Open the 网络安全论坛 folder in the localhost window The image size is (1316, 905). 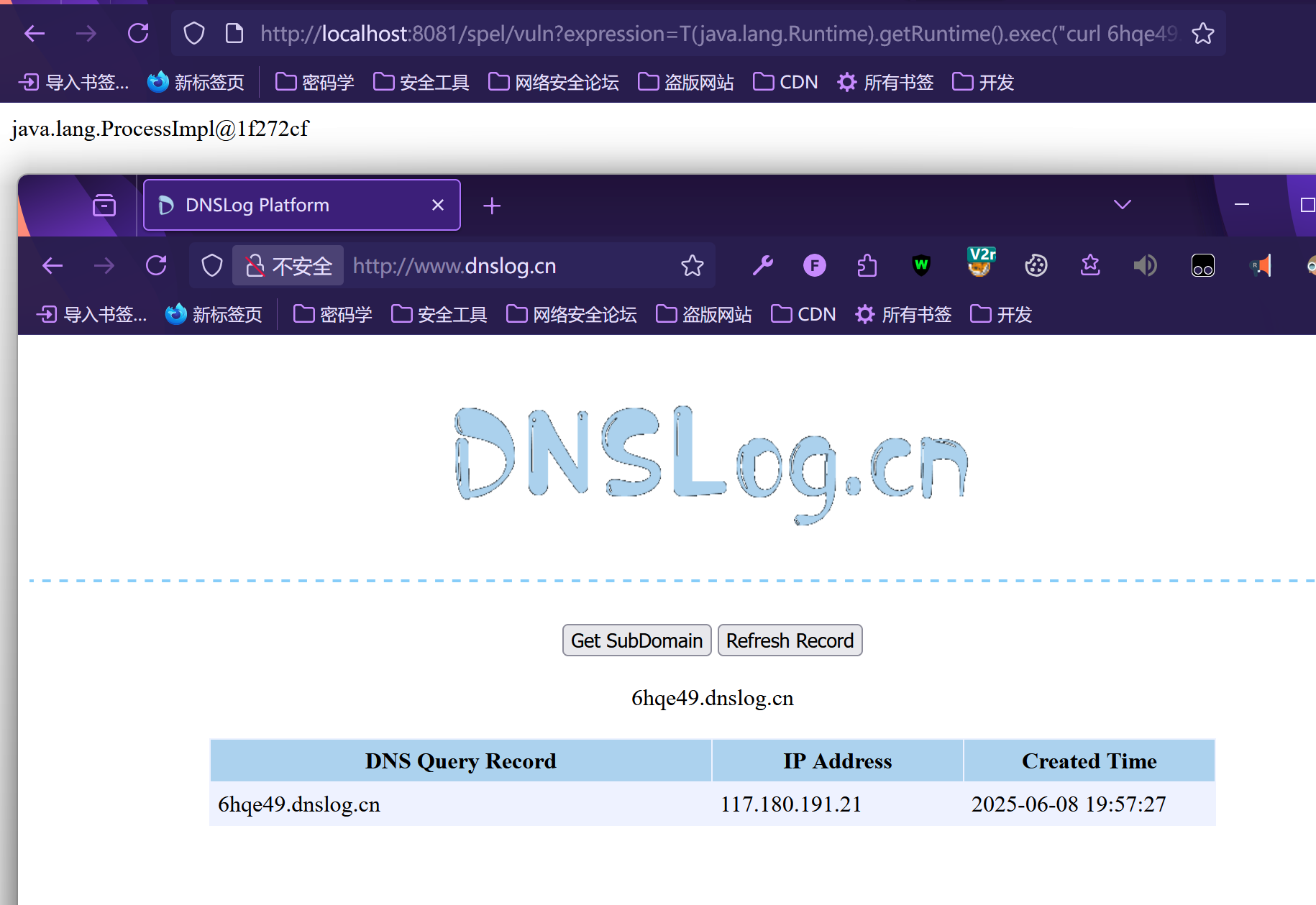pyautogui.click(x=554, y=82)
